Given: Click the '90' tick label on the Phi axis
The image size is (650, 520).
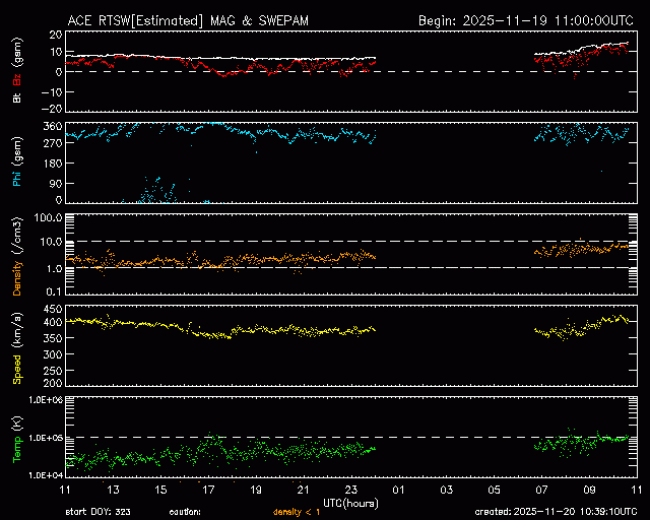Looking at the screenshot, I should (55, 183).
